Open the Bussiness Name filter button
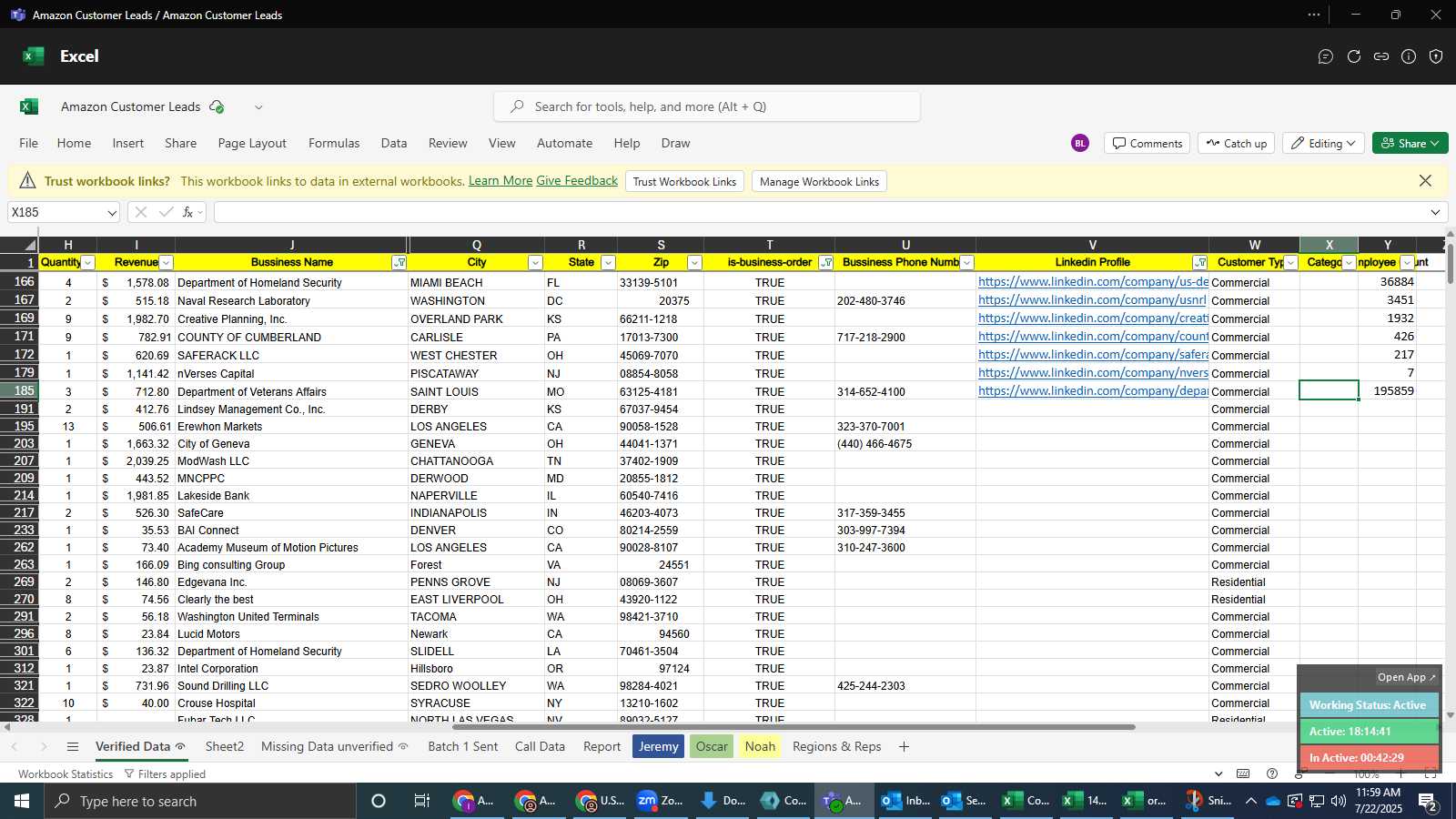This screenshot has height=819, width=1456. coord(399,262)
